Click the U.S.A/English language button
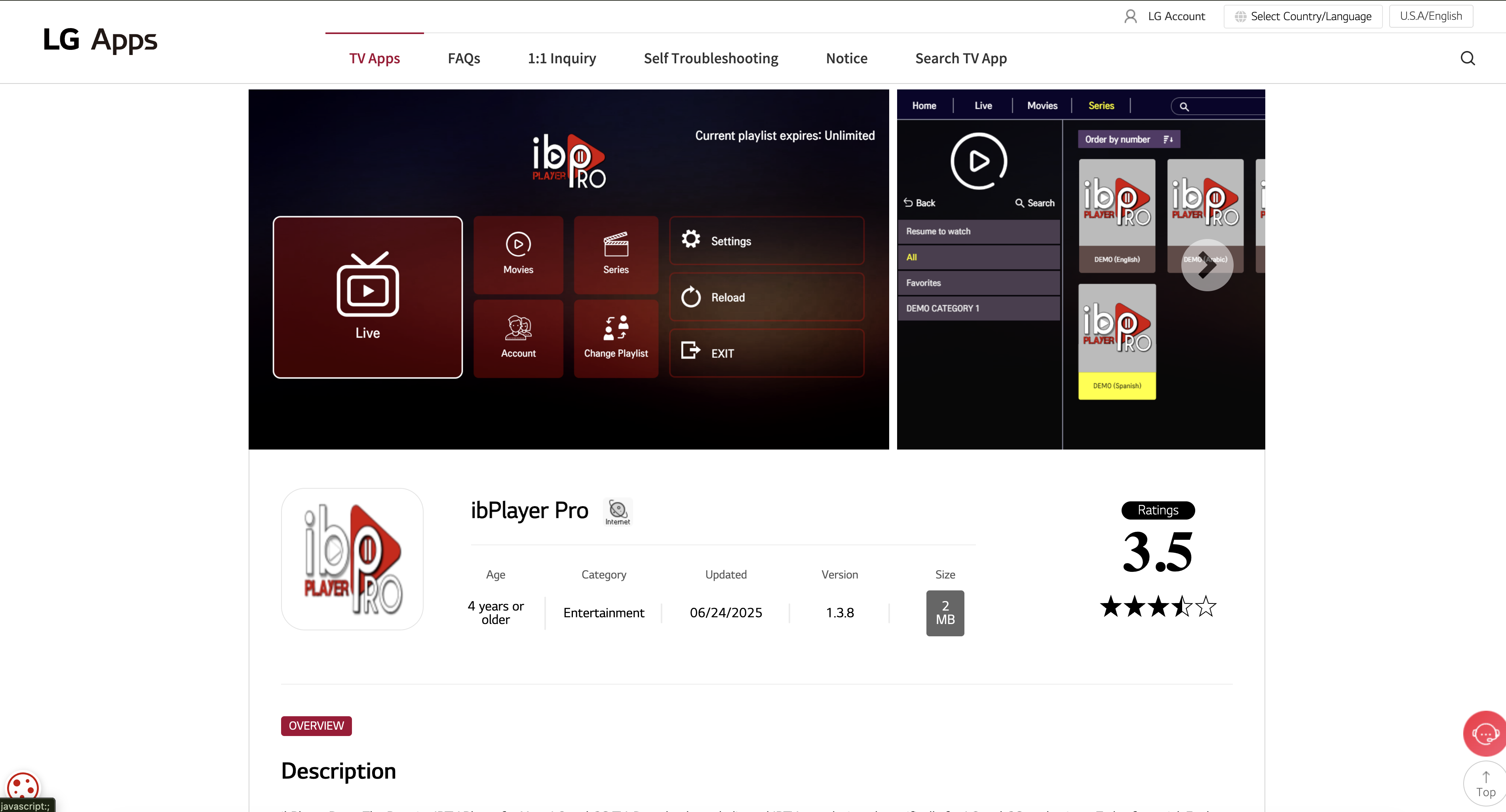This screenshot has width=1506, height=812. [1431, 16]
